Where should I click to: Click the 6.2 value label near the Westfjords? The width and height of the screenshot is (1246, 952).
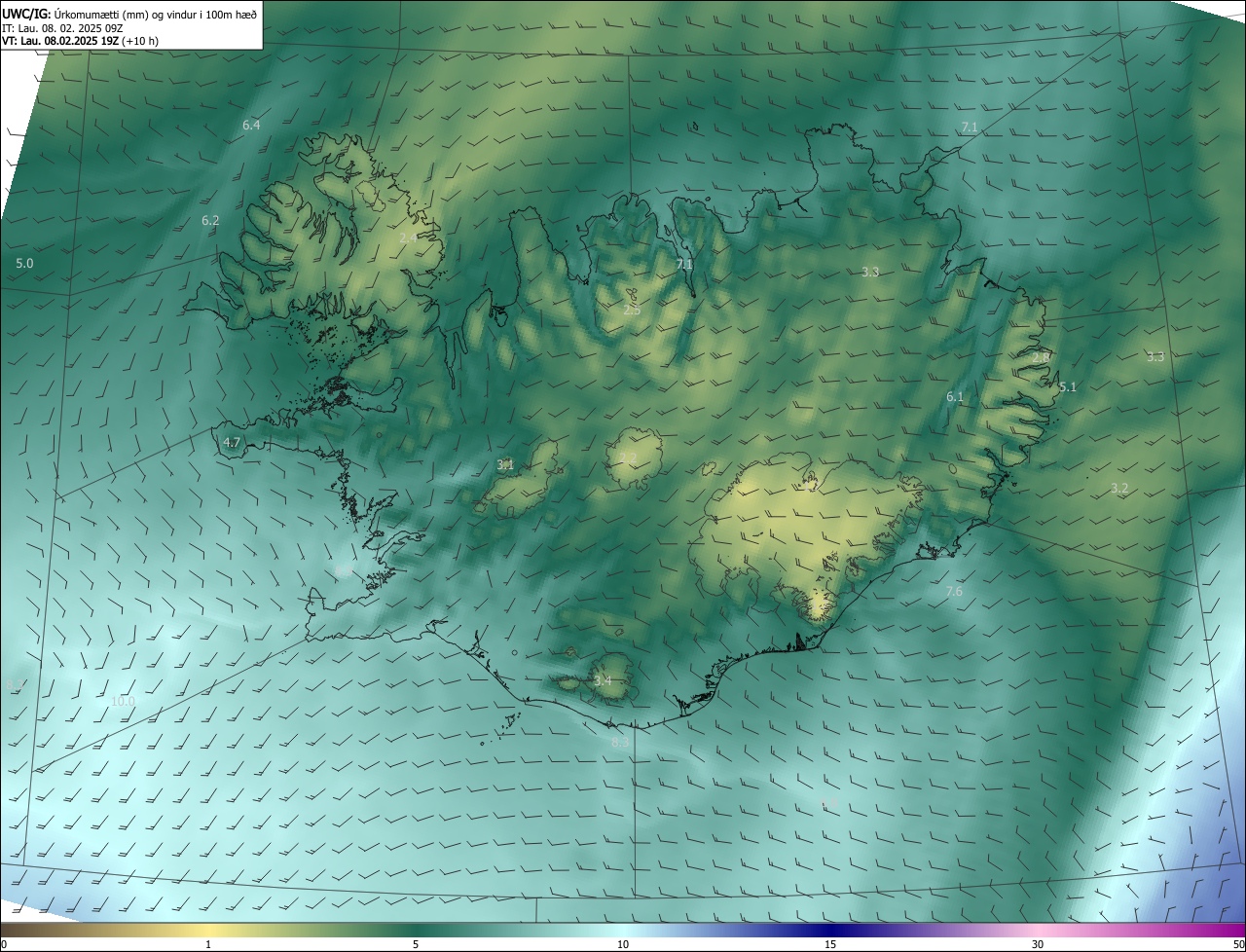point(210,221)
